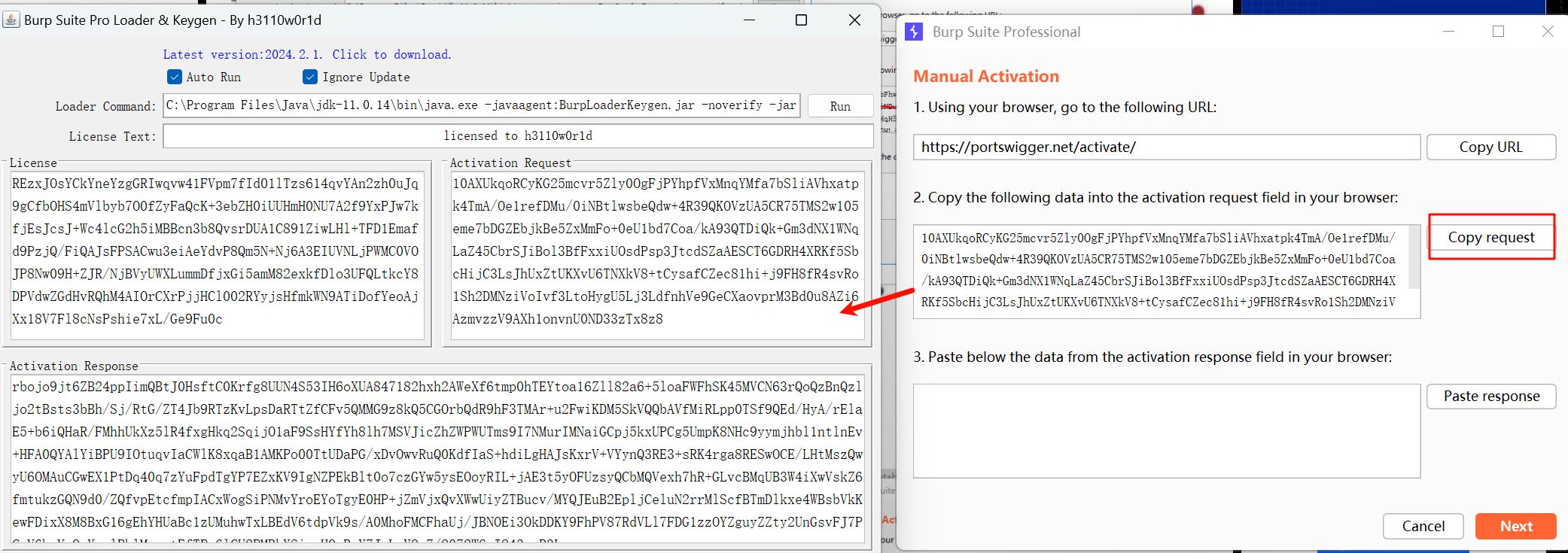This screenshot has height=553, width=1568.
Task: Click the Copy request button
Action: pos(1490,237)
